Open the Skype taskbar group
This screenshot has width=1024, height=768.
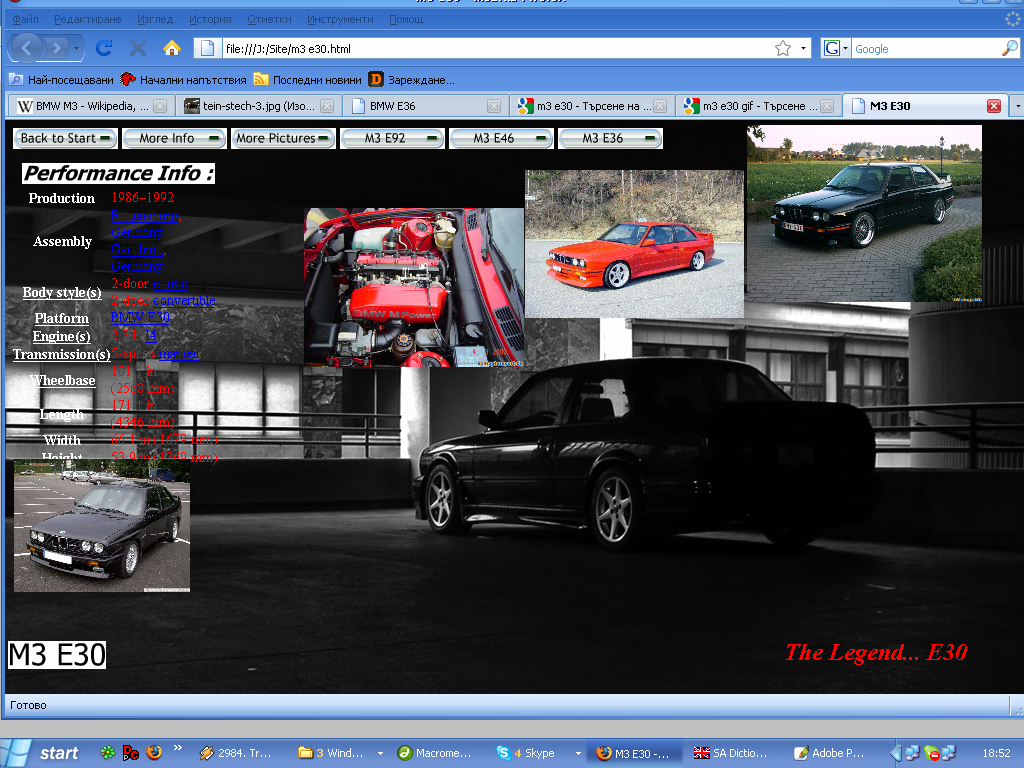tap(538, 753)
